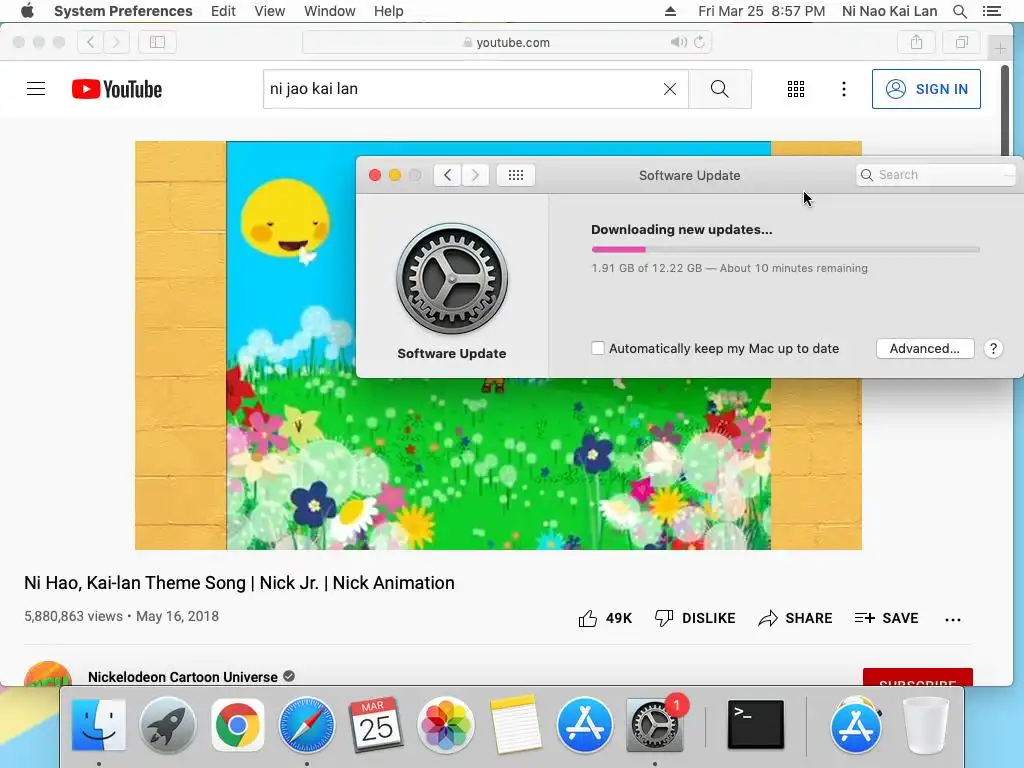Like the video with 49K thumbs up
The width and height of the screenshot is (1024, 768).
pyautogui.click(x=605, y=618)
